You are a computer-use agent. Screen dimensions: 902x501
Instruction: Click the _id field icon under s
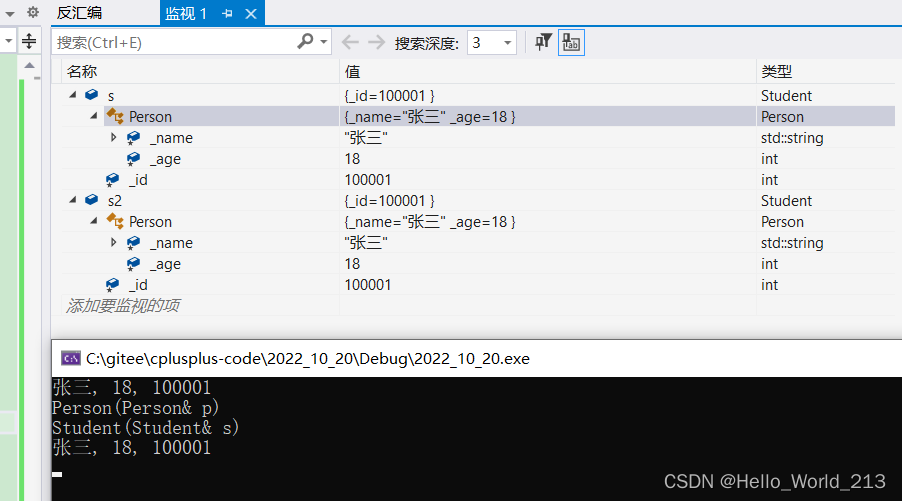(x=112, y=179)
